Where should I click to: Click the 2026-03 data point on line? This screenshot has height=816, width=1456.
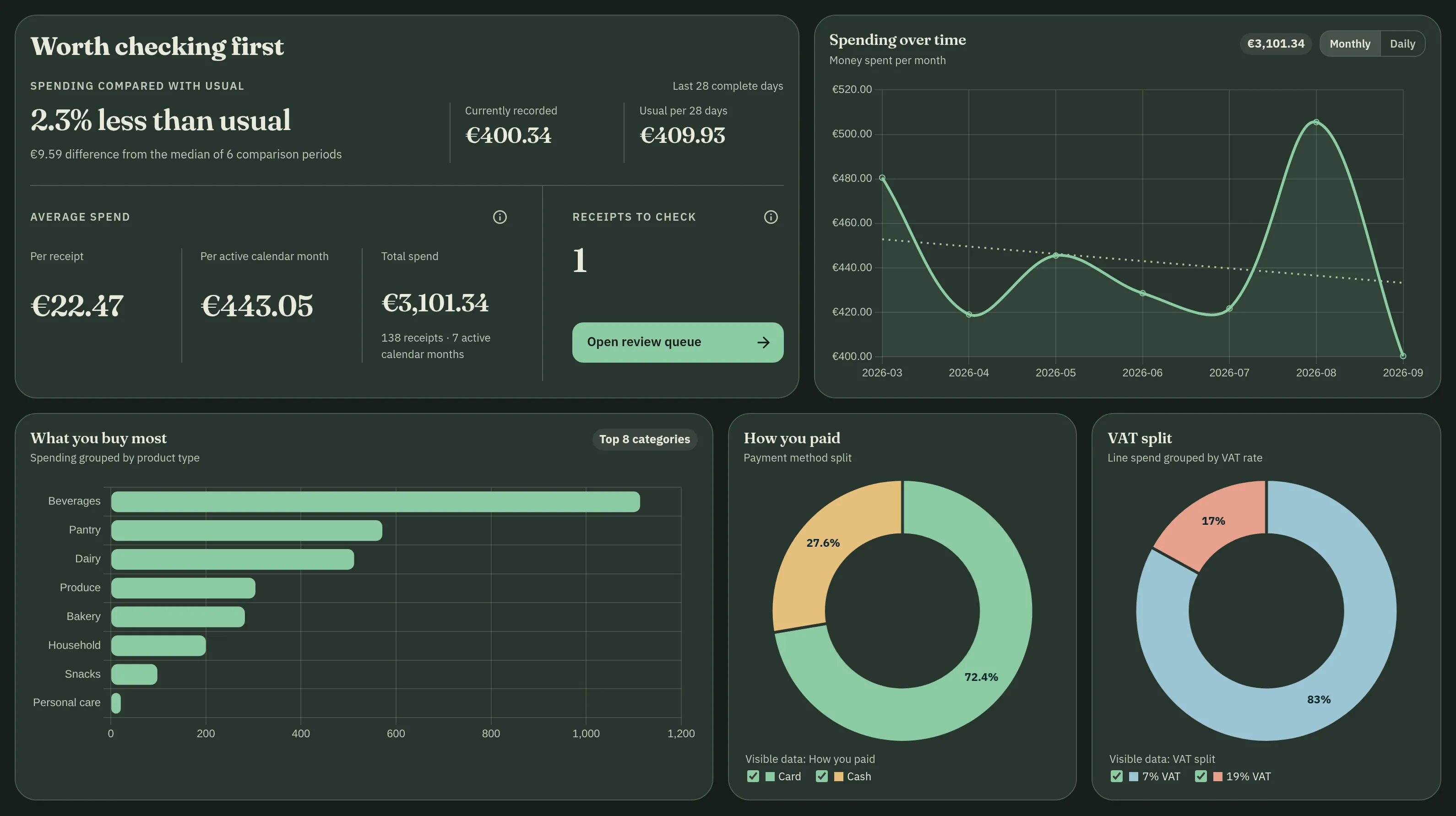tap(882, 178)
